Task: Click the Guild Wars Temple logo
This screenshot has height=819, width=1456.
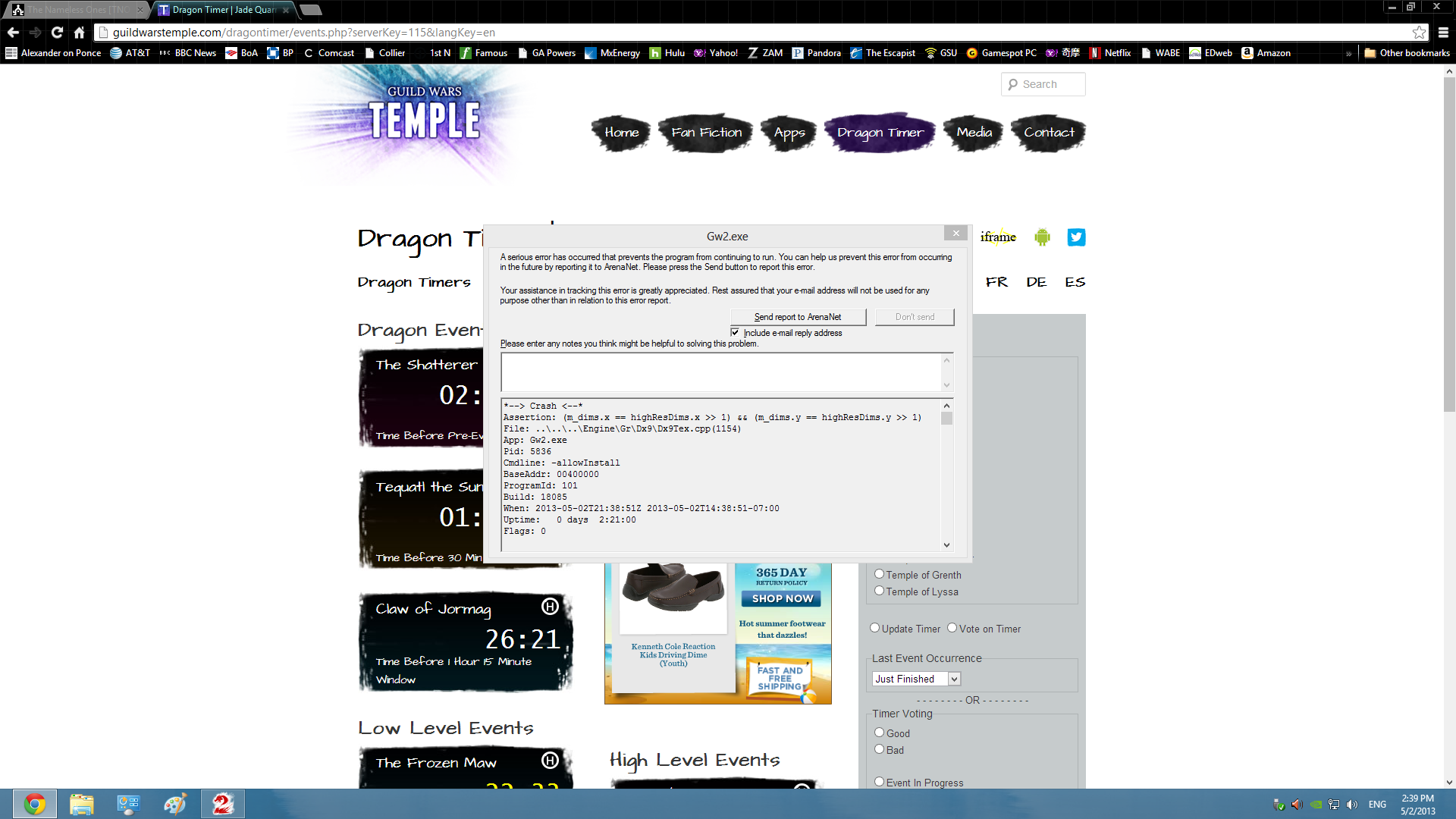Action: (x=424, y=114)
